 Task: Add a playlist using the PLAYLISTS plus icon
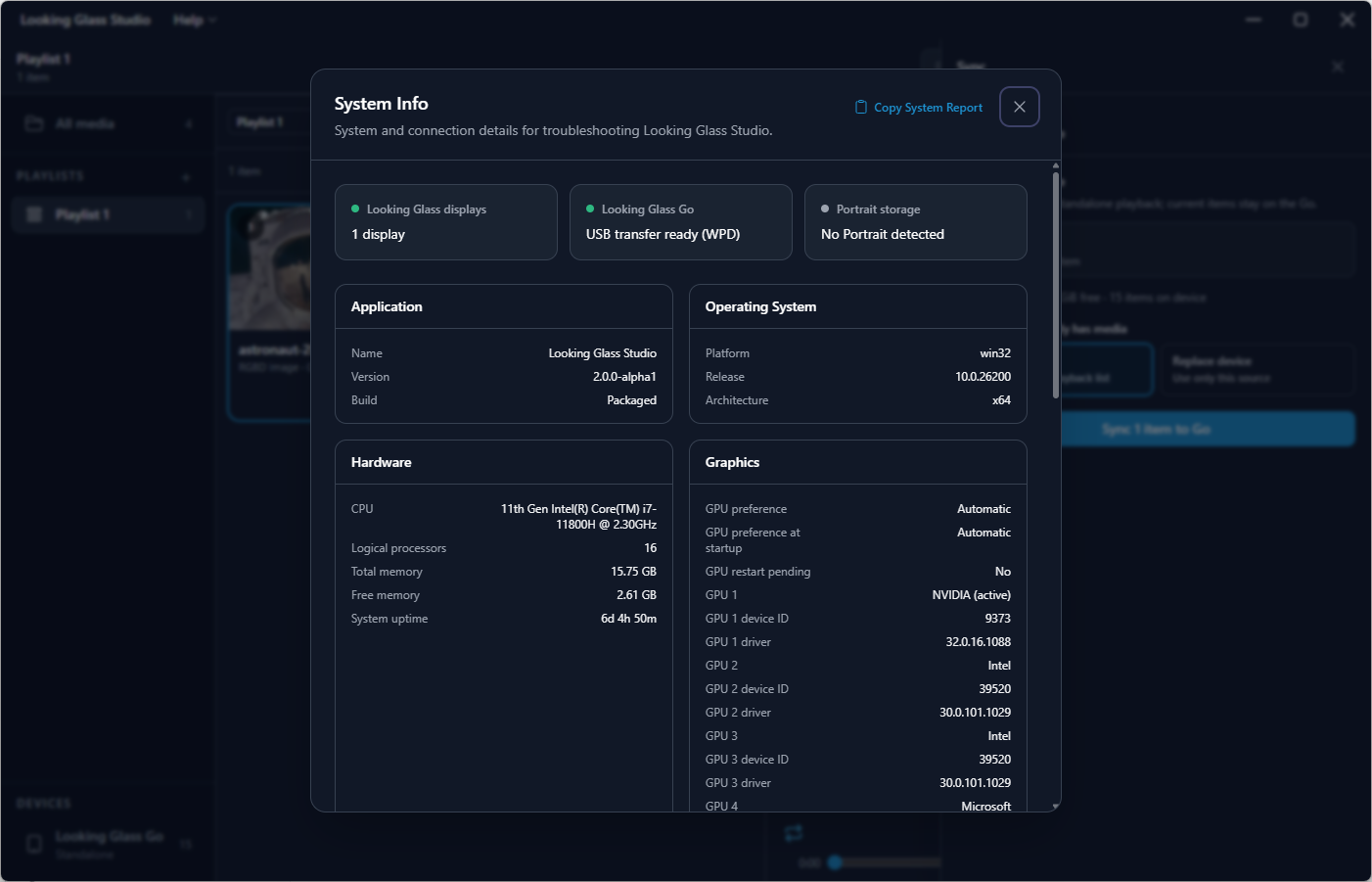186,176
